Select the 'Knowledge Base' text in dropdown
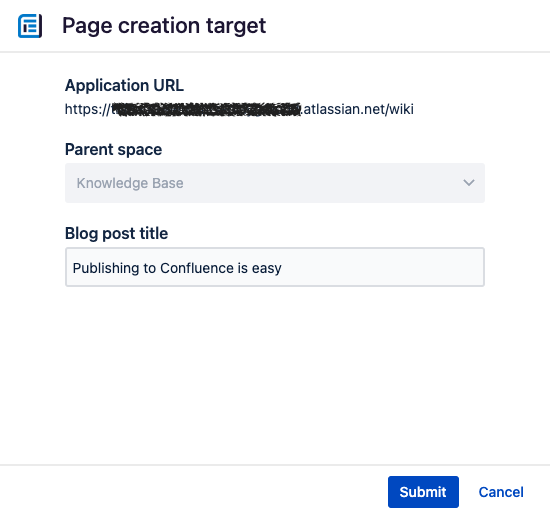Viewport: 550px width, 518px height. coord(130,183)
